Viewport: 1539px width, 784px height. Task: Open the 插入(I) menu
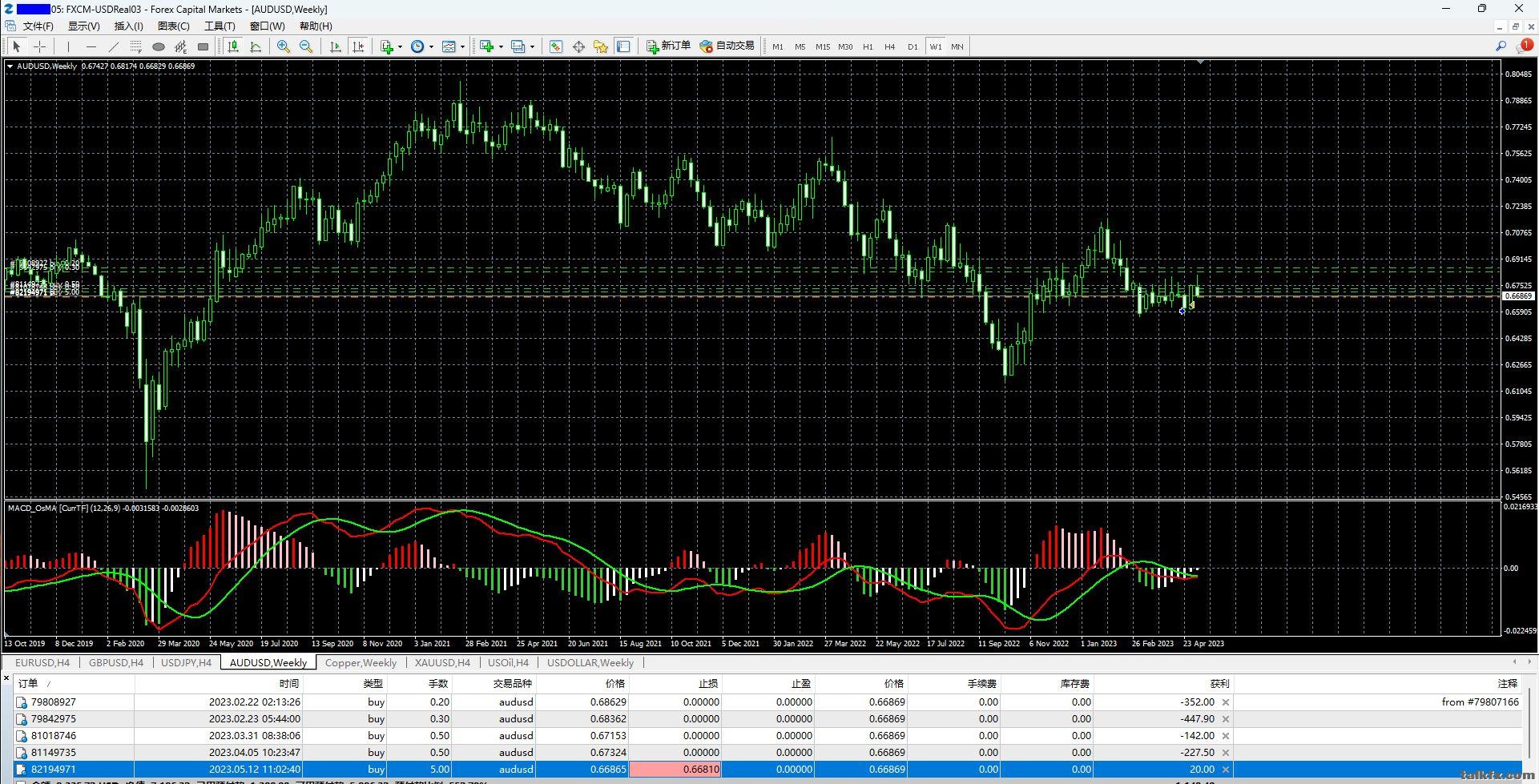(128, 26)
